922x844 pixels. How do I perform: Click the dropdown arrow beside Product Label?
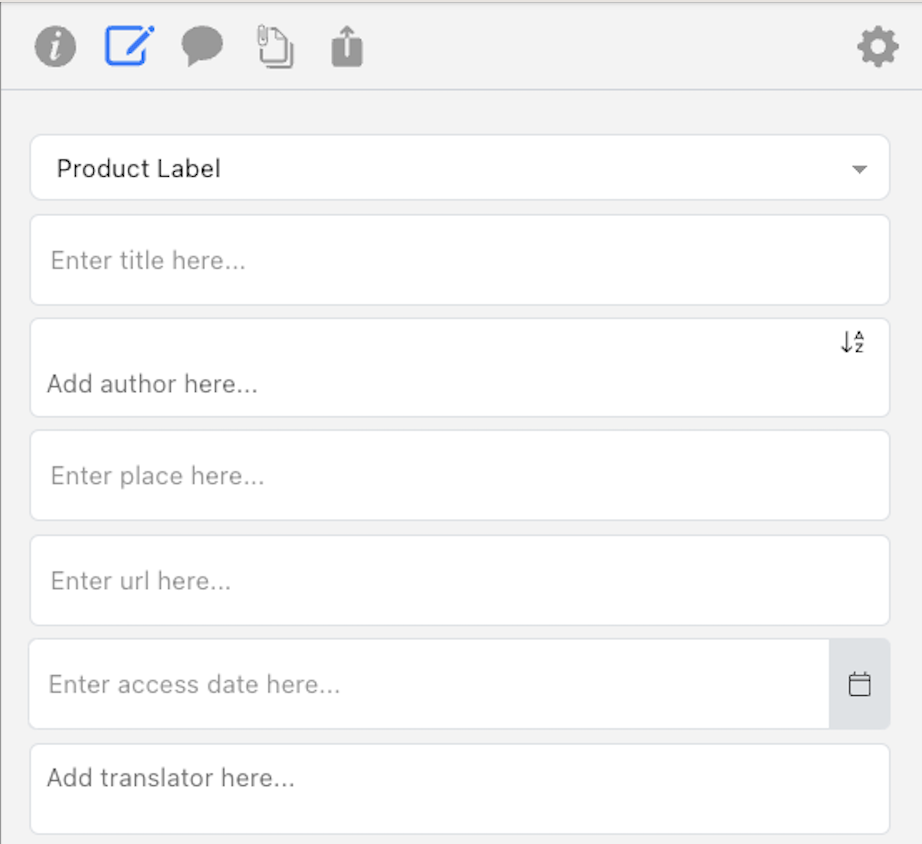tap(859, 169)
